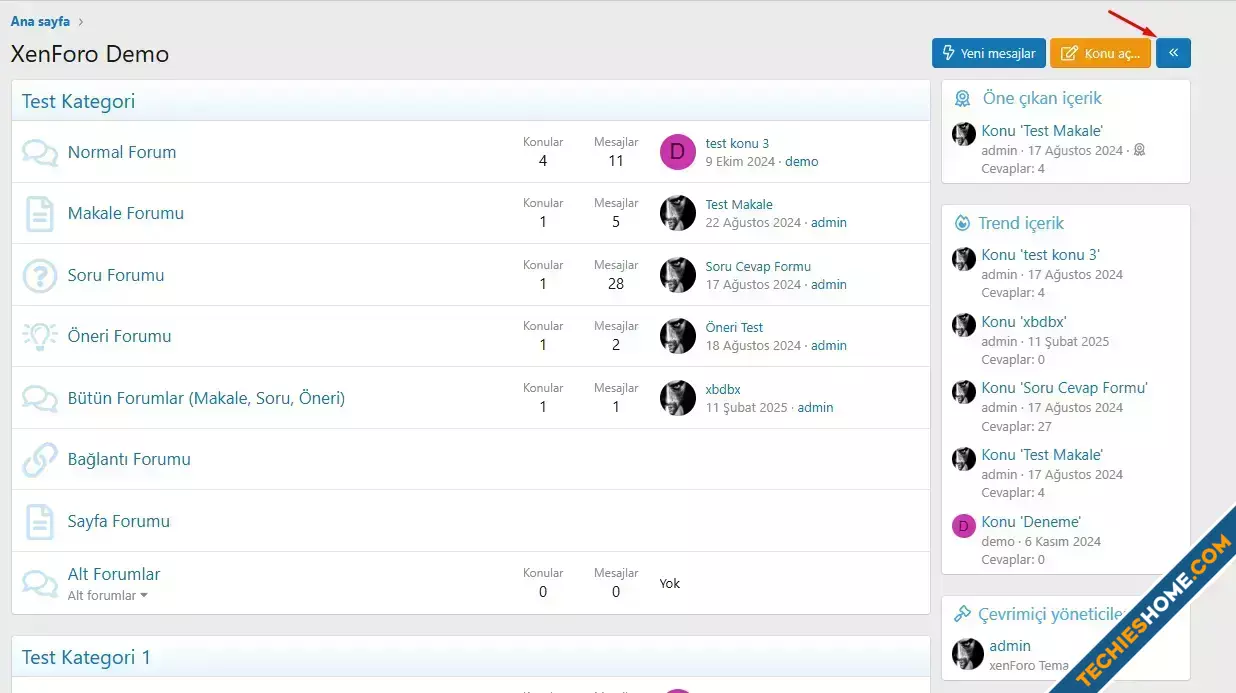Open Makale Forumu
Image resolution: width=1236 pixels, height=693 pixels.
126,213
